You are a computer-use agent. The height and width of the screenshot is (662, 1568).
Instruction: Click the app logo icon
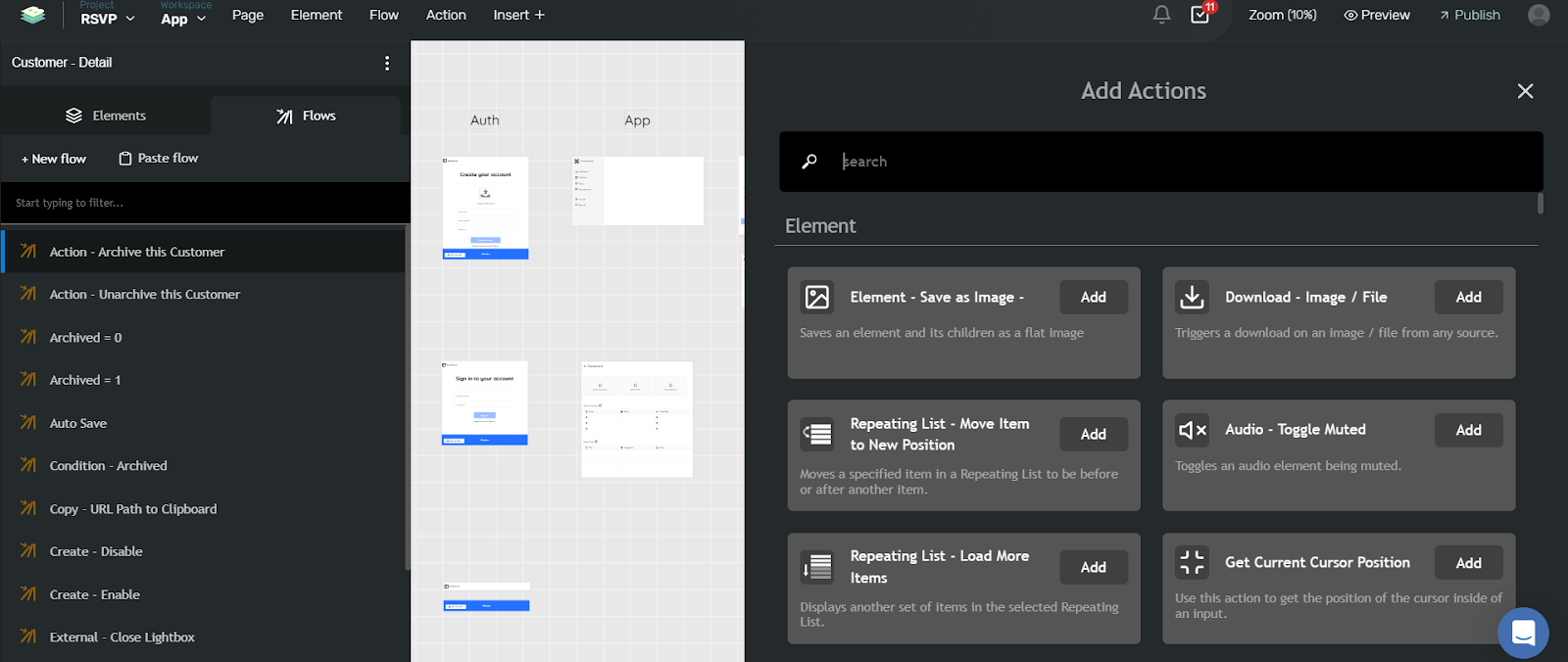coord(33,15)
